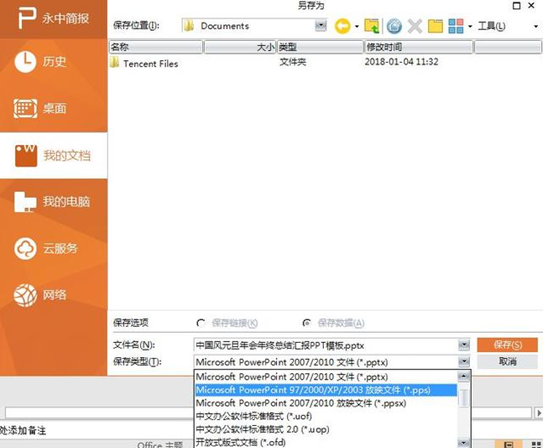Choose PowerPoint 2007/2010 文件 (*.pptx) option
Screen dimensions: 554x448
(x=326, y=377)
